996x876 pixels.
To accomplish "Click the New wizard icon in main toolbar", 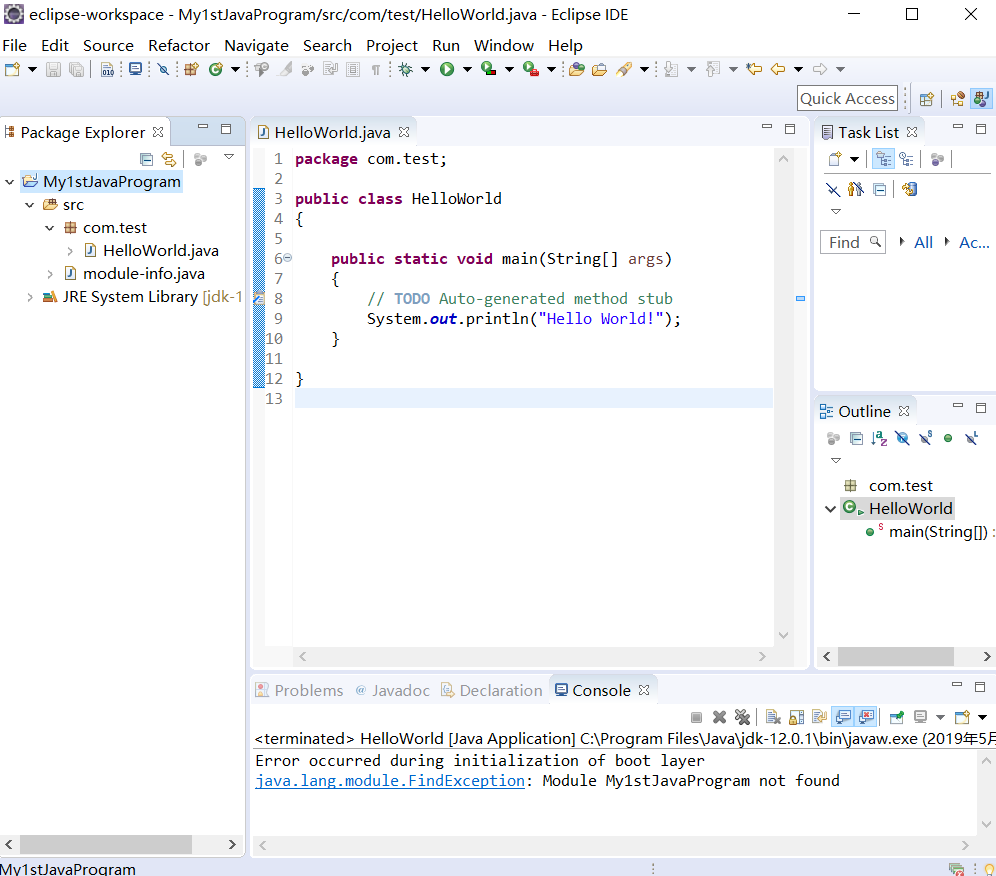I will (x=12, y=69).
